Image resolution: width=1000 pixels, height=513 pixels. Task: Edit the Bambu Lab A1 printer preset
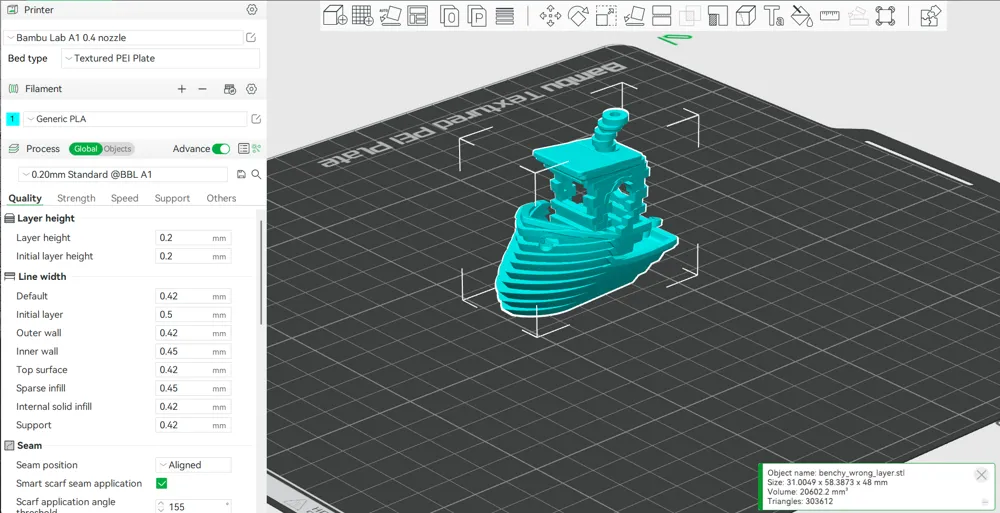(x=251, y=38)
